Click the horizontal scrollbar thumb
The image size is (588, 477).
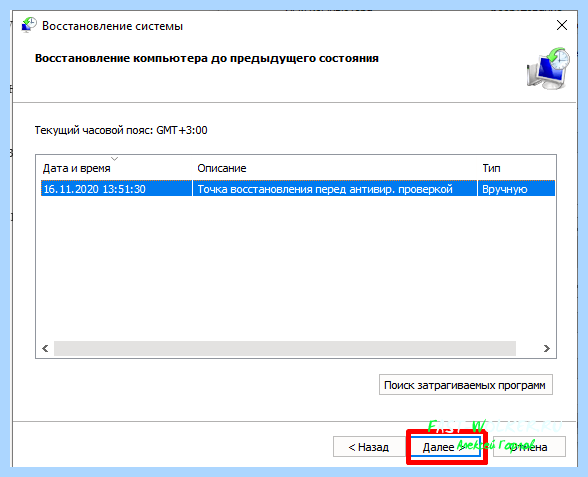tap(285, 348)
